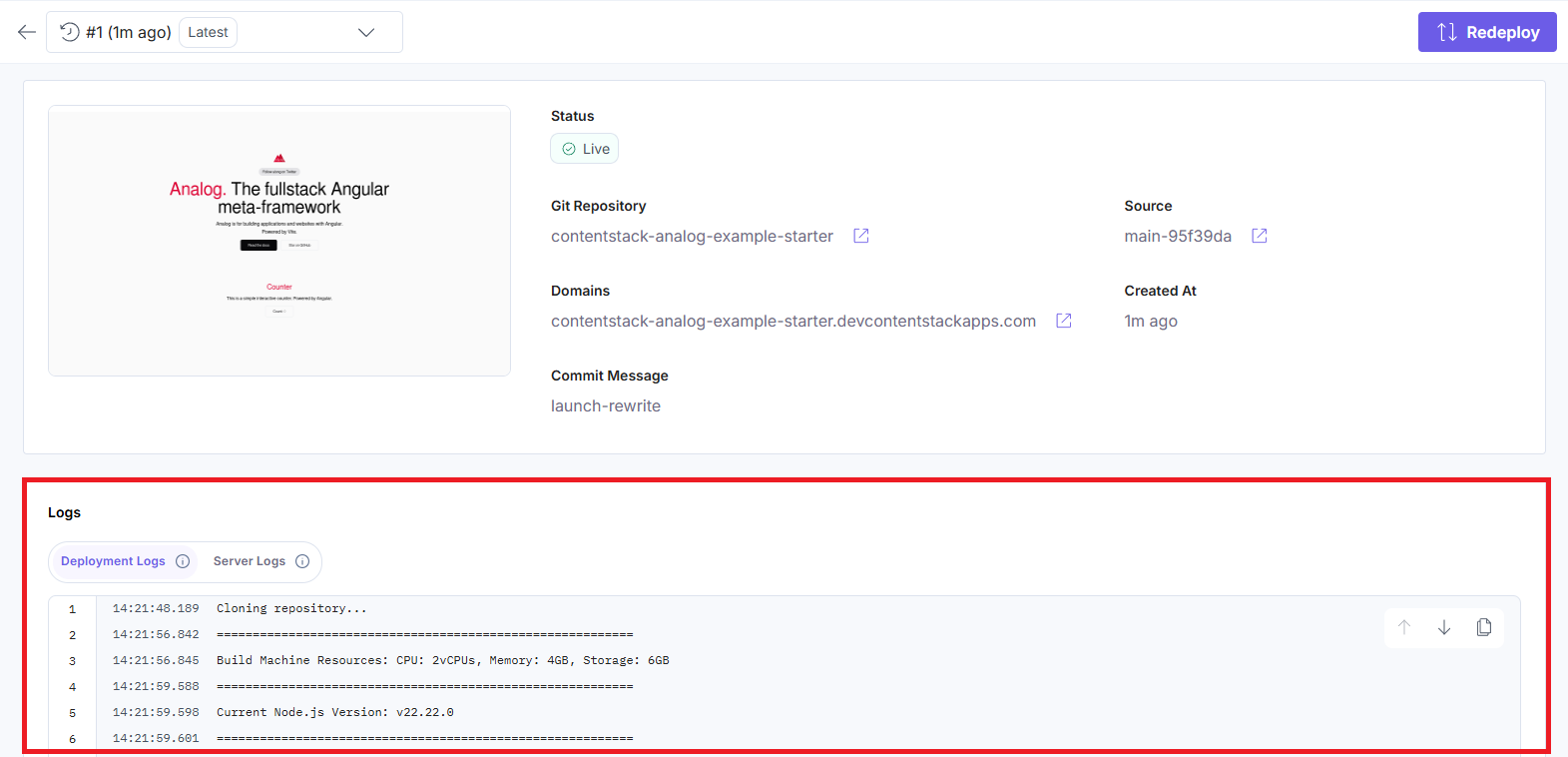The height and width of the screenshot is (757, 1568).
Task: Click the back arrow icon
Action: click(x=27, y=32)
